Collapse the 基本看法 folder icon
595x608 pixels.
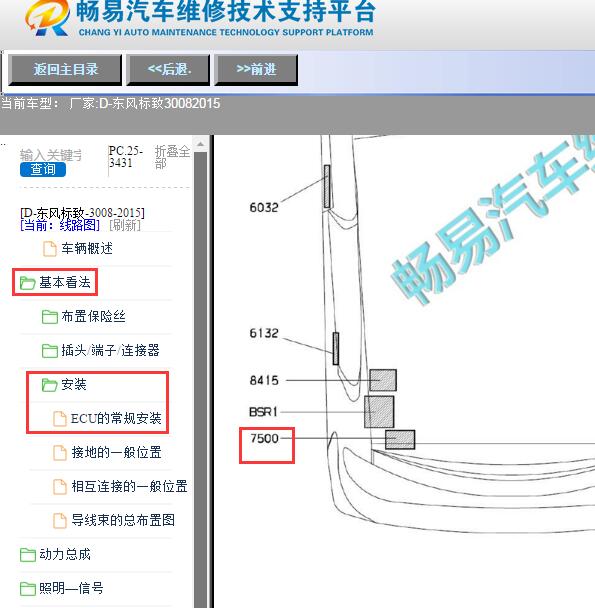(28, 283)
